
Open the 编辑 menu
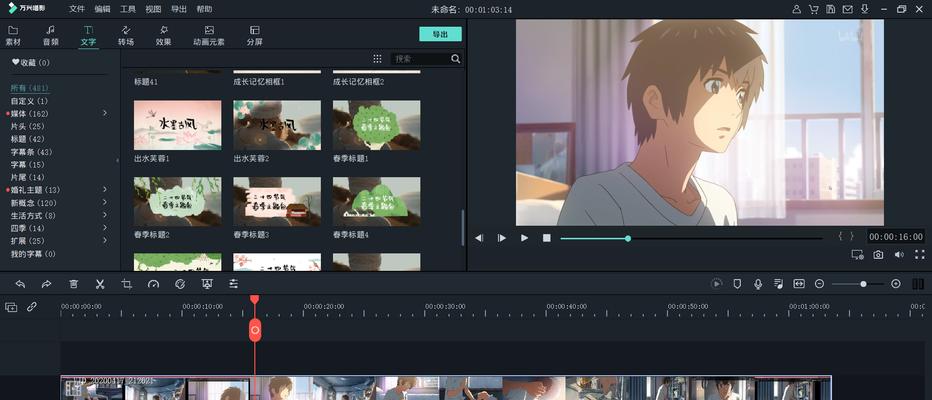point(102,9)
